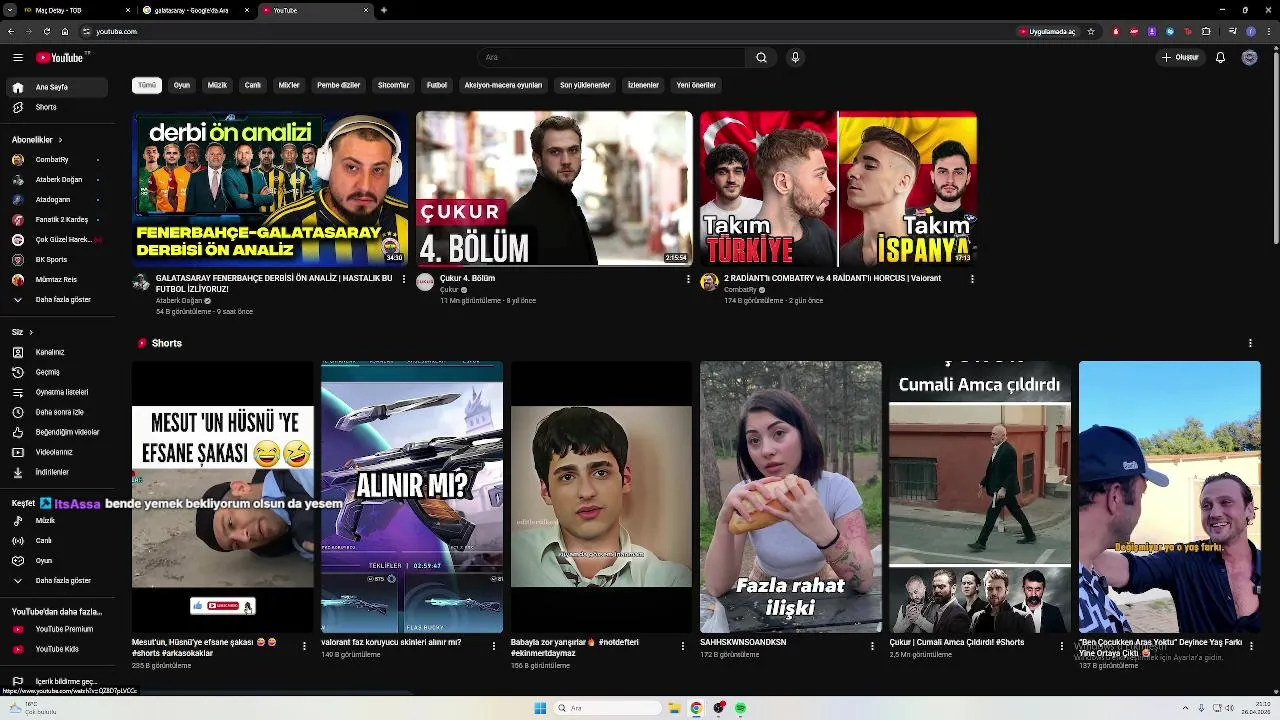Viewport: 1280px width, 720px height.
Task: Switch to galatasaray Google search tab
Action: (195, 10)
